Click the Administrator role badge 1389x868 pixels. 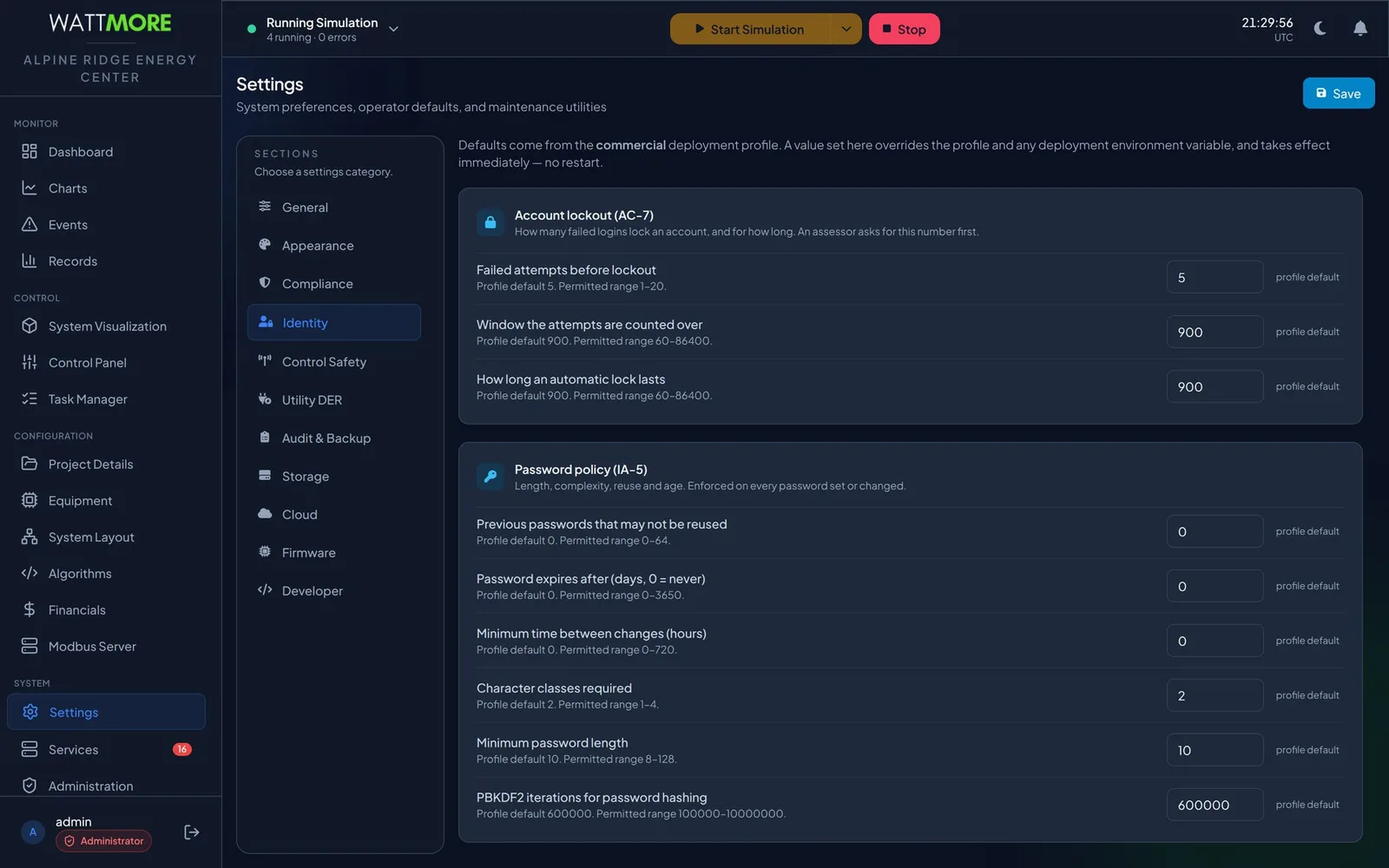tap(104, 841)
